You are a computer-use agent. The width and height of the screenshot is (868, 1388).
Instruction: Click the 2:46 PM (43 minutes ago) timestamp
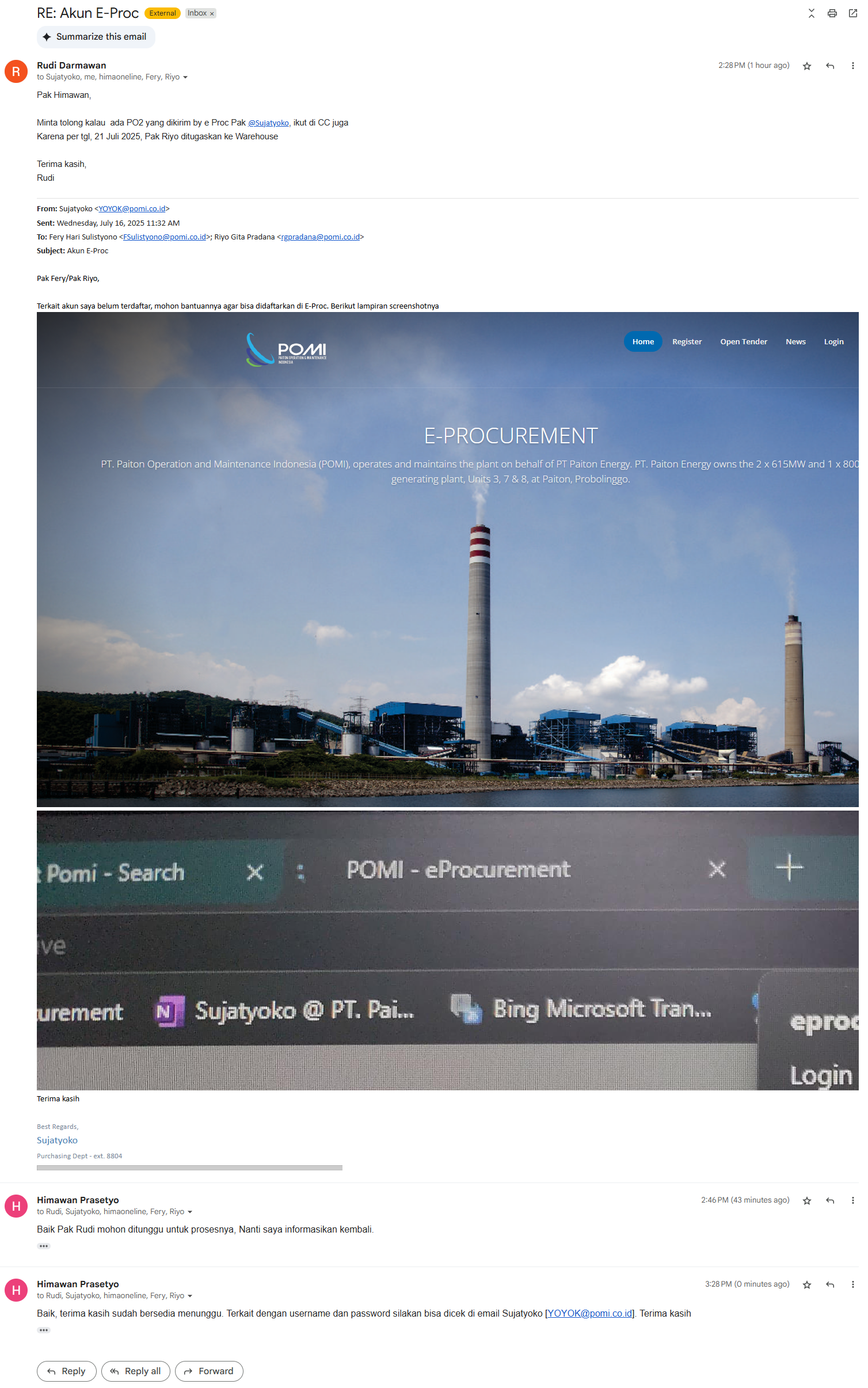(x=745, y=1200)
